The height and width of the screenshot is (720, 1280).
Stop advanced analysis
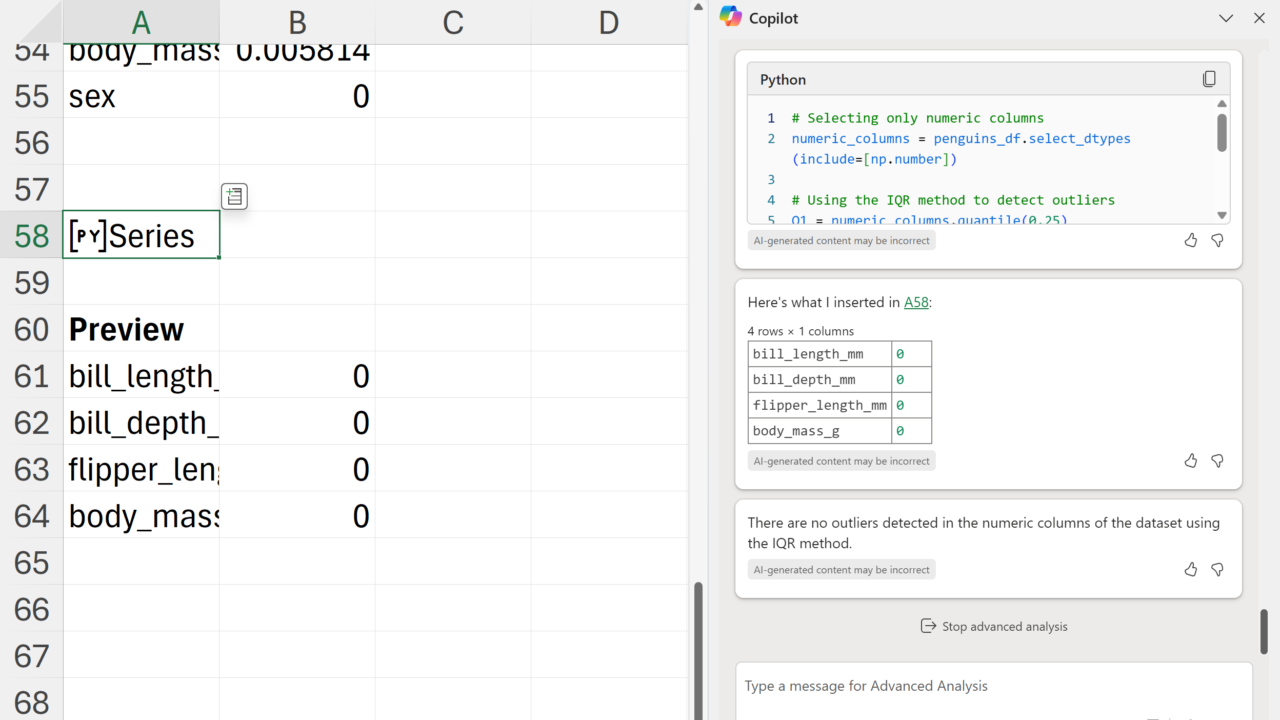point(993,626)
